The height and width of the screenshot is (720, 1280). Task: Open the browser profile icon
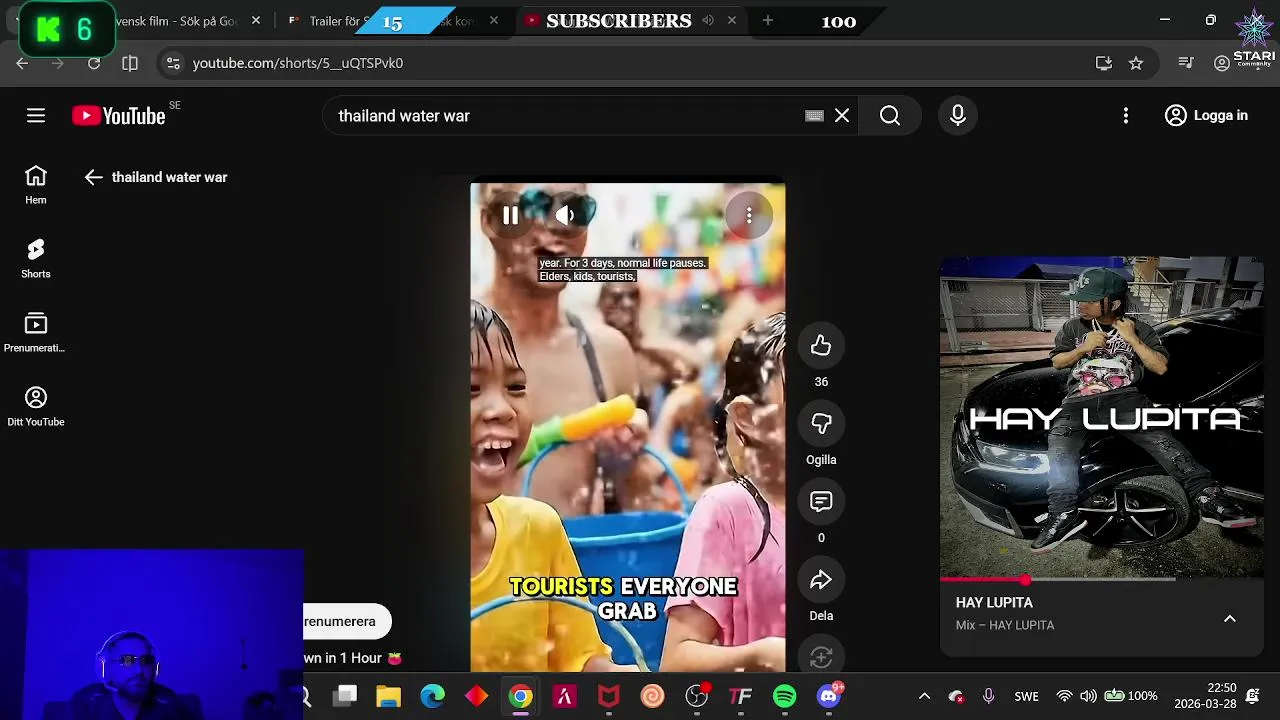[1222, 63]
